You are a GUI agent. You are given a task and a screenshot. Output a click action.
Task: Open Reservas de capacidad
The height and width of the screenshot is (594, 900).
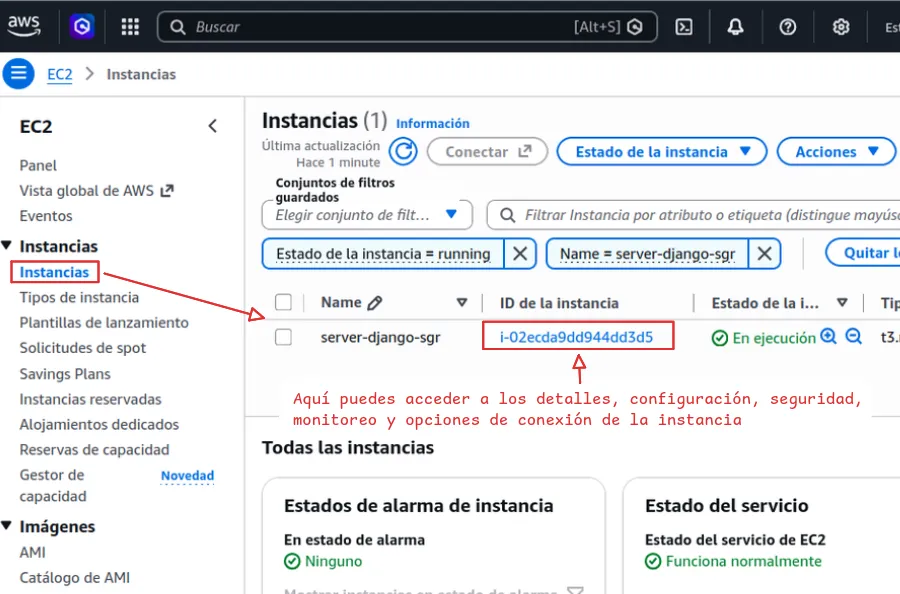[x=94, y=449]
